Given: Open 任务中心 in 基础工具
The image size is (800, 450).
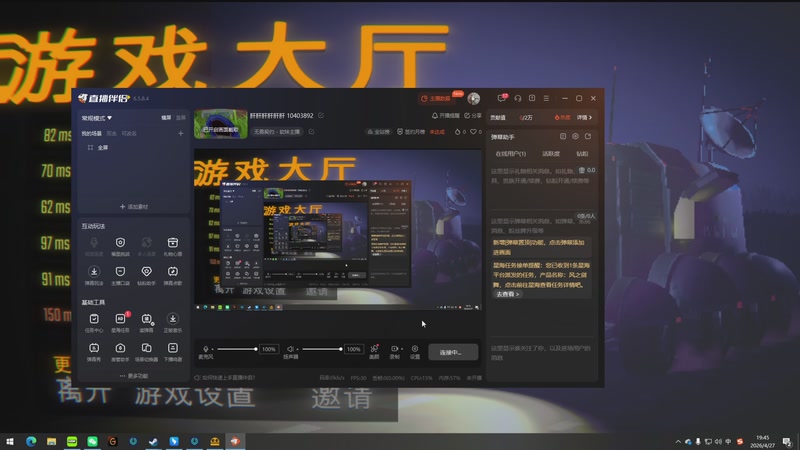Looking at the screenshot, I should [x=94, y=319].
